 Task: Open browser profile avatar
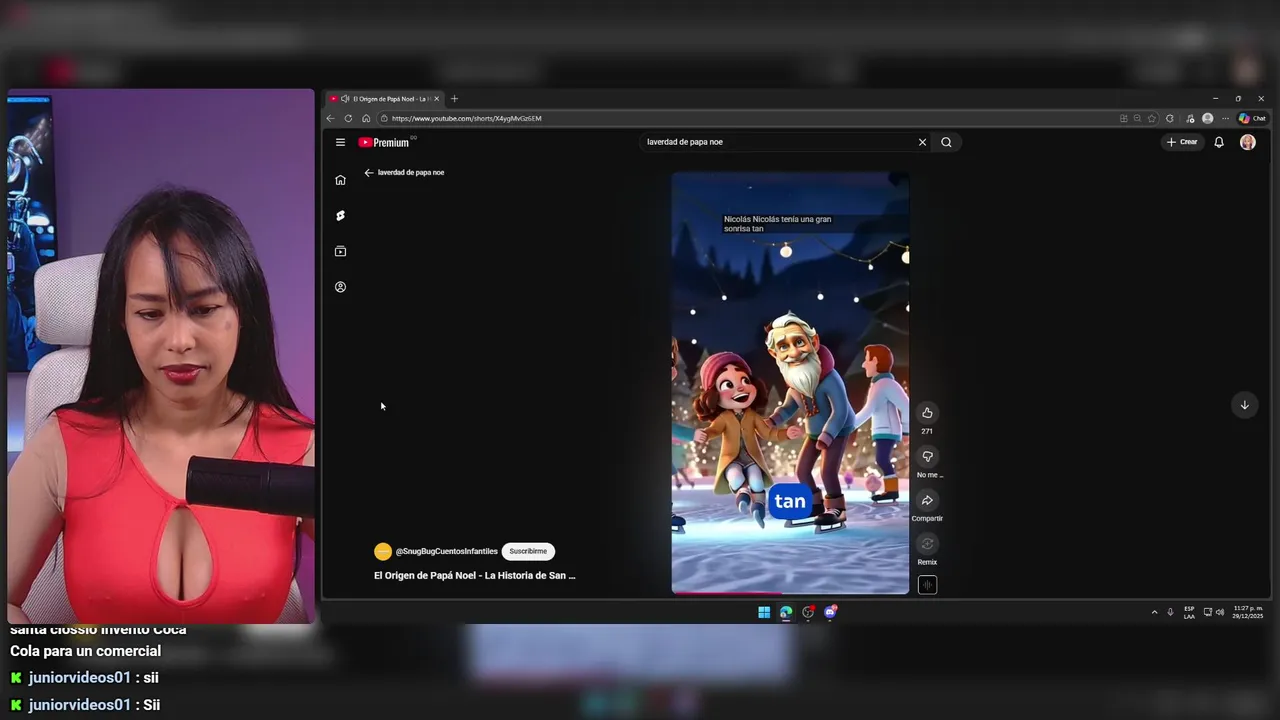[1207, 118]
